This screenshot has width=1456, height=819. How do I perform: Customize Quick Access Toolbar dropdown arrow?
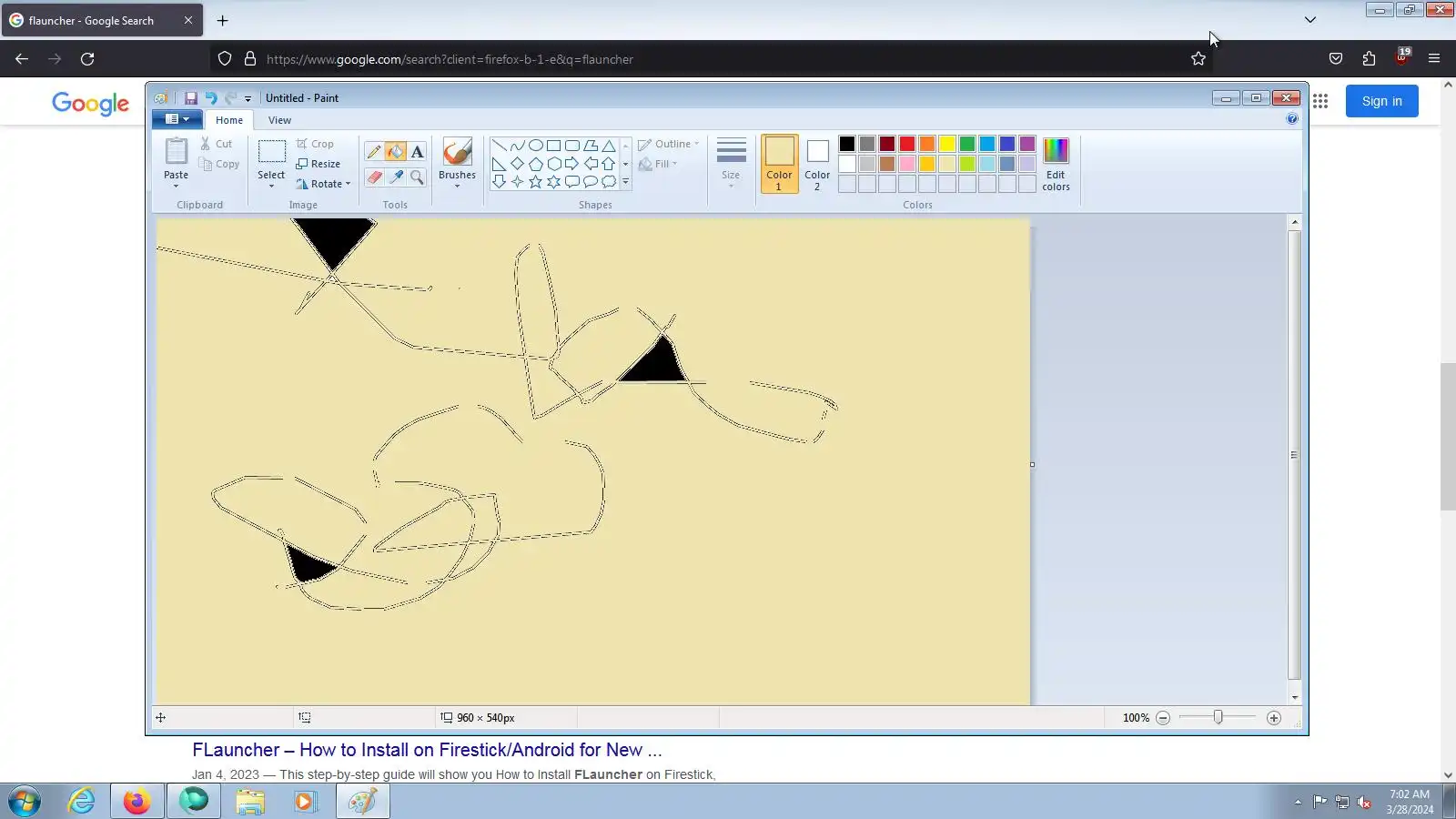pyautogui.click(x=248, y=99)
